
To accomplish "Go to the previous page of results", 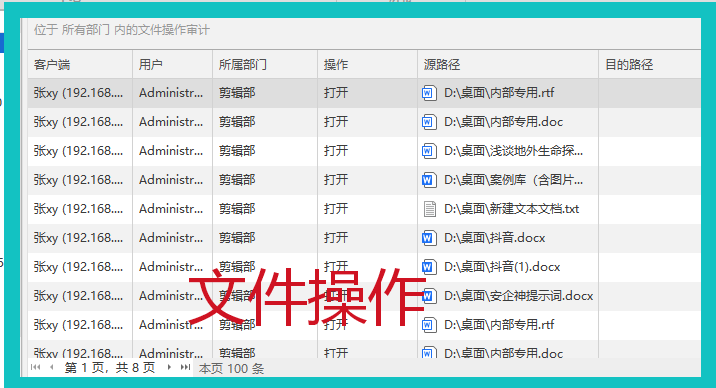I will coord(52,367).
